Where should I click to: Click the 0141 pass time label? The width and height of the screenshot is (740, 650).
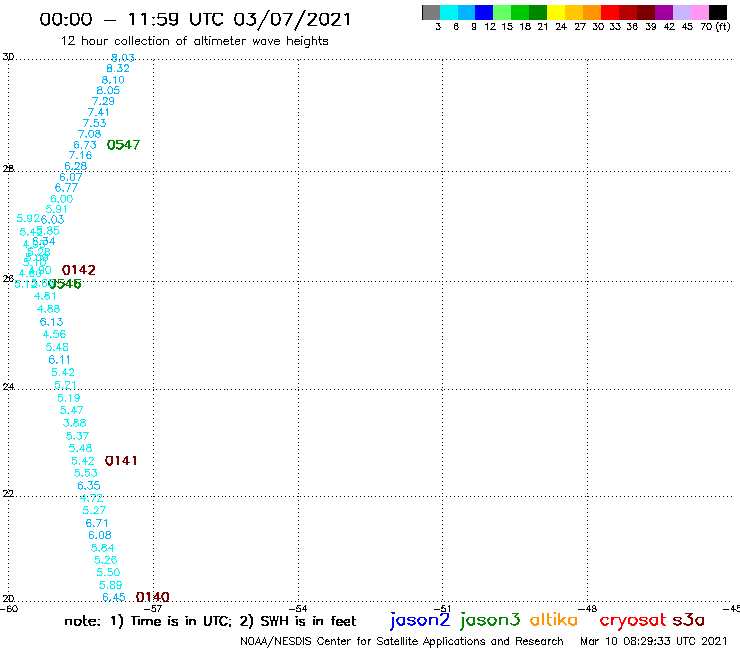tap(121, 461)
